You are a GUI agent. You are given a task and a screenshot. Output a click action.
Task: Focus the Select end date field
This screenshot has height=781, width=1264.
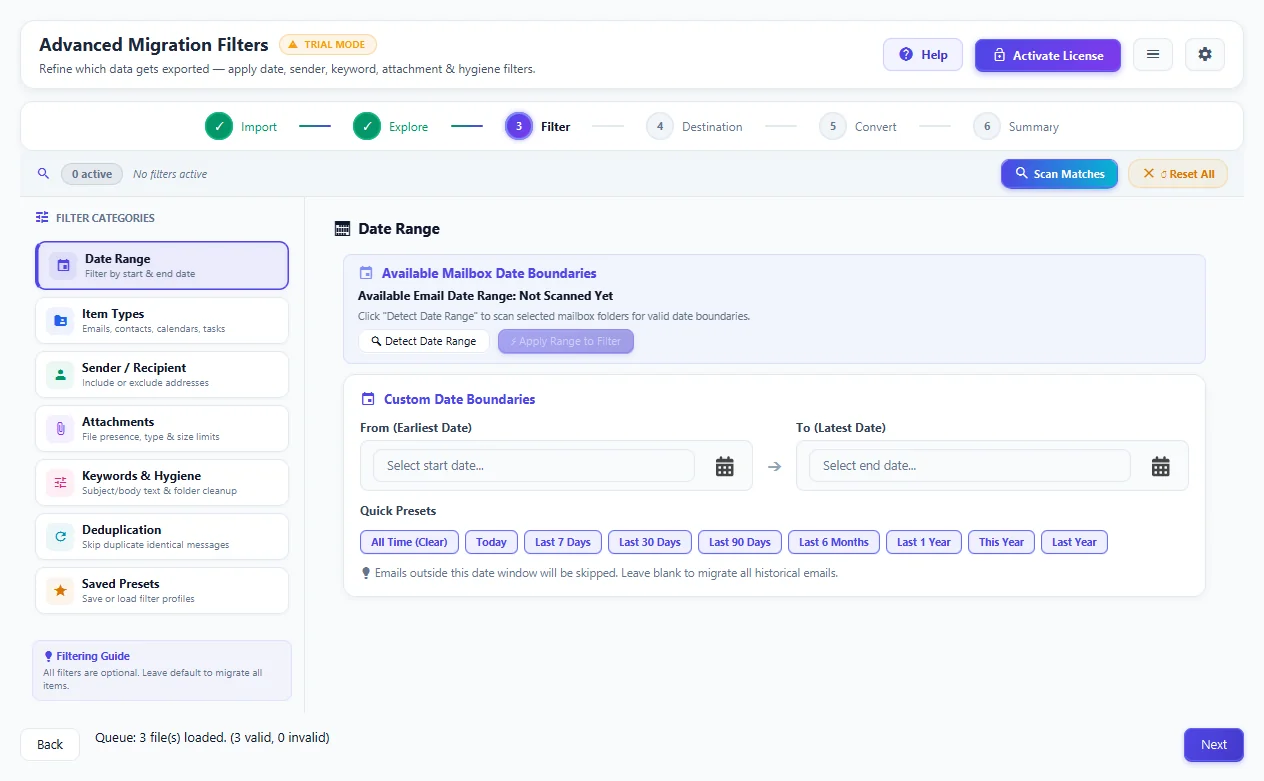(970, 466)
